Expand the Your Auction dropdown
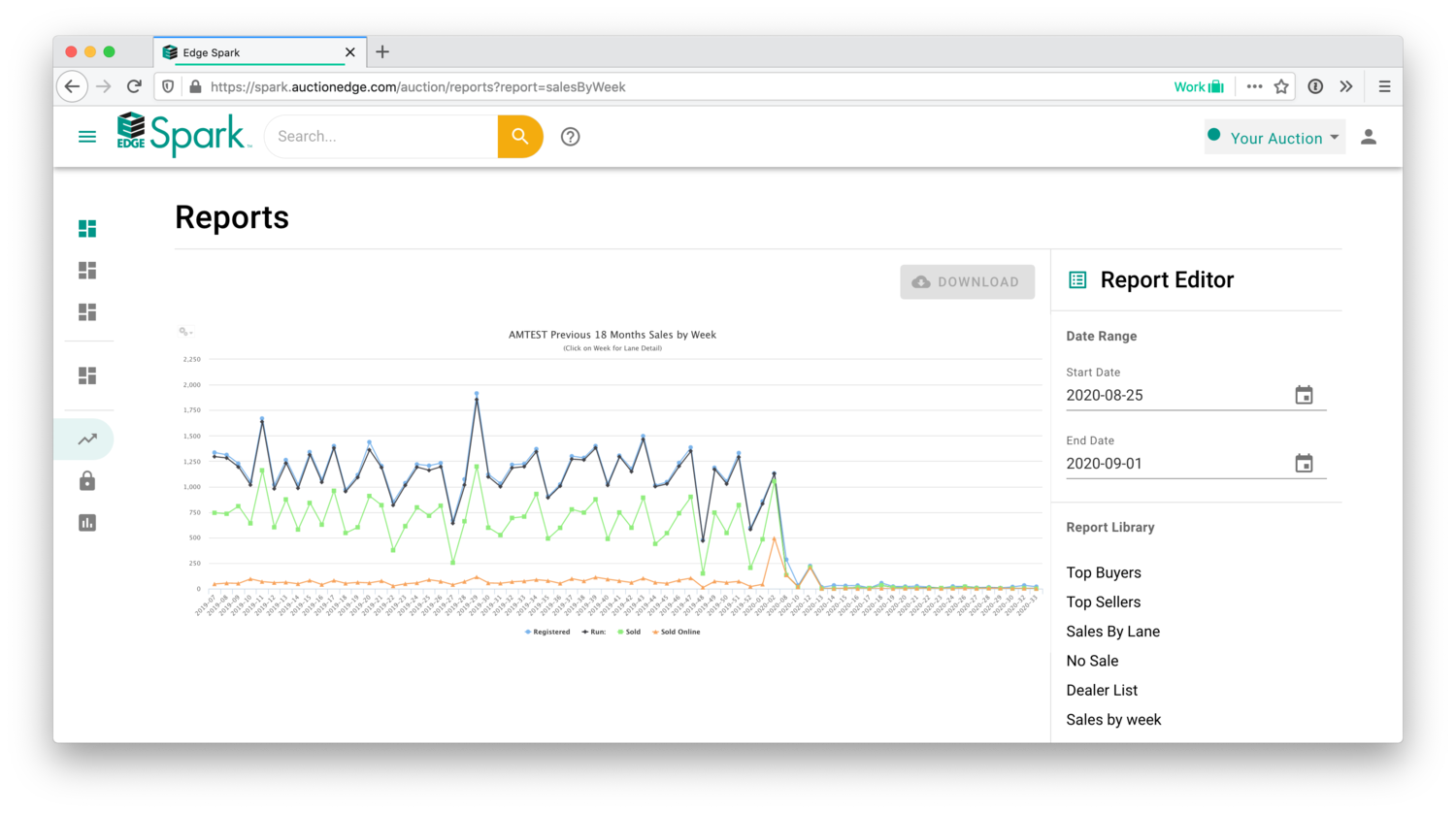1456x813 pixels. (x=1274, y=137)
